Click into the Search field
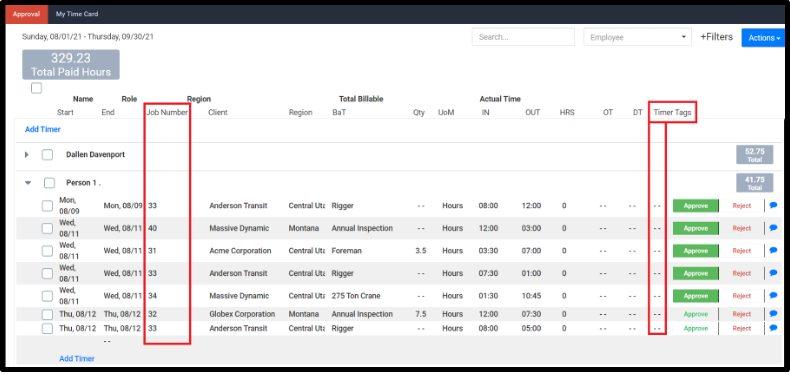Viewport: 790px width, 375px height. (x=523, y=37)
